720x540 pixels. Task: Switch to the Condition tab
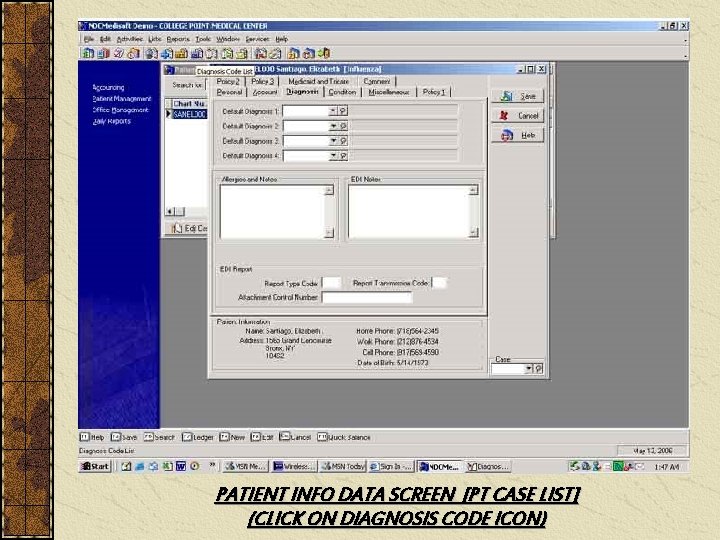(342, 92)
